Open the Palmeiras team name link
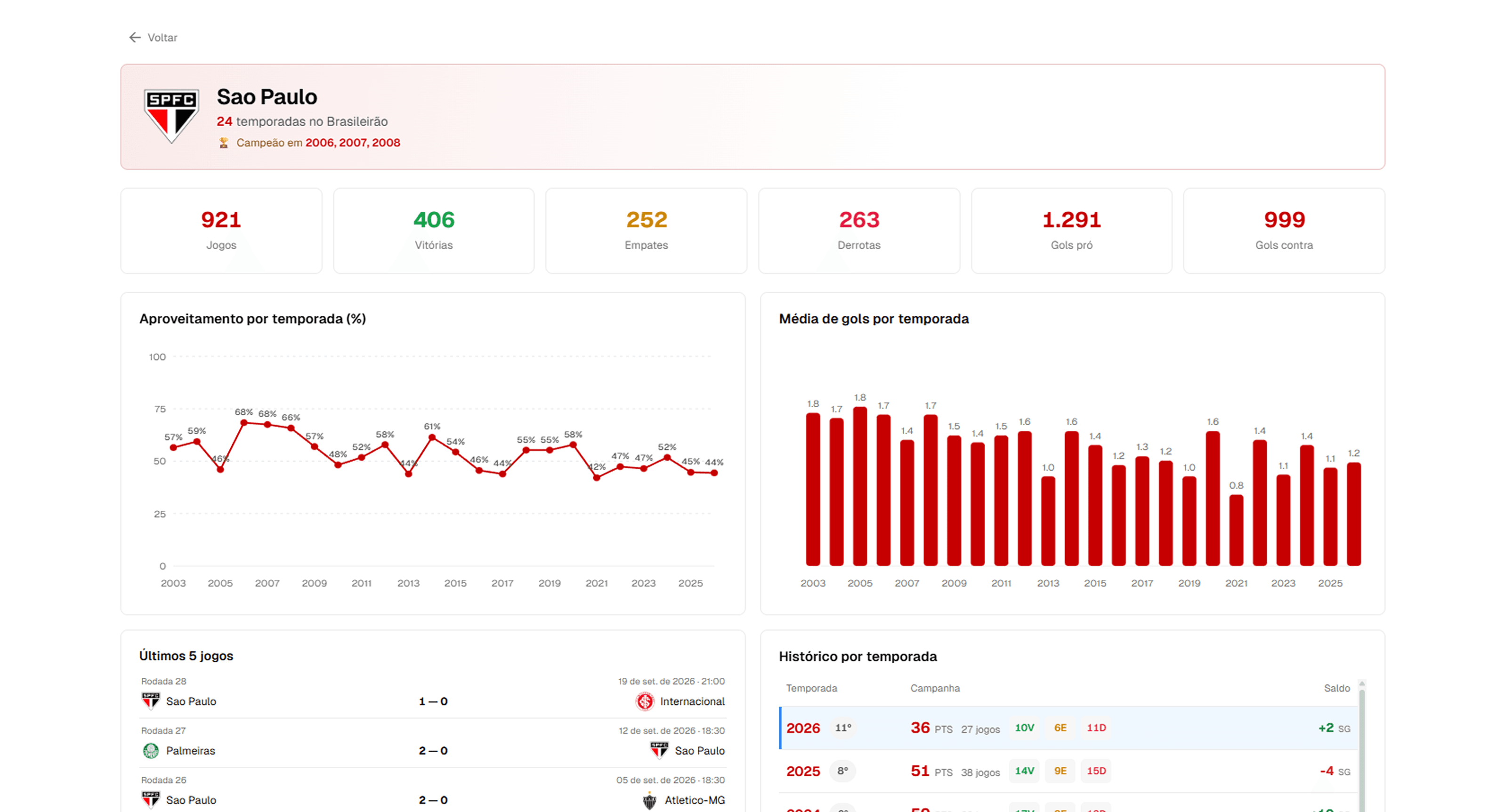The height and width of the screenshot is (812, 1505). click(190, 751)
